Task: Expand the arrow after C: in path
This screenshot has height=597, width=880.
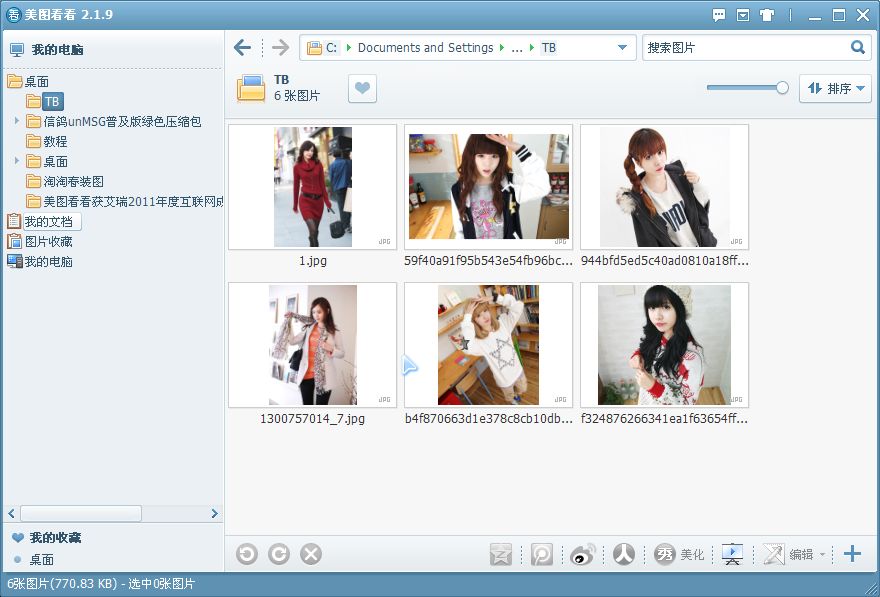Action: click(349, 48)
